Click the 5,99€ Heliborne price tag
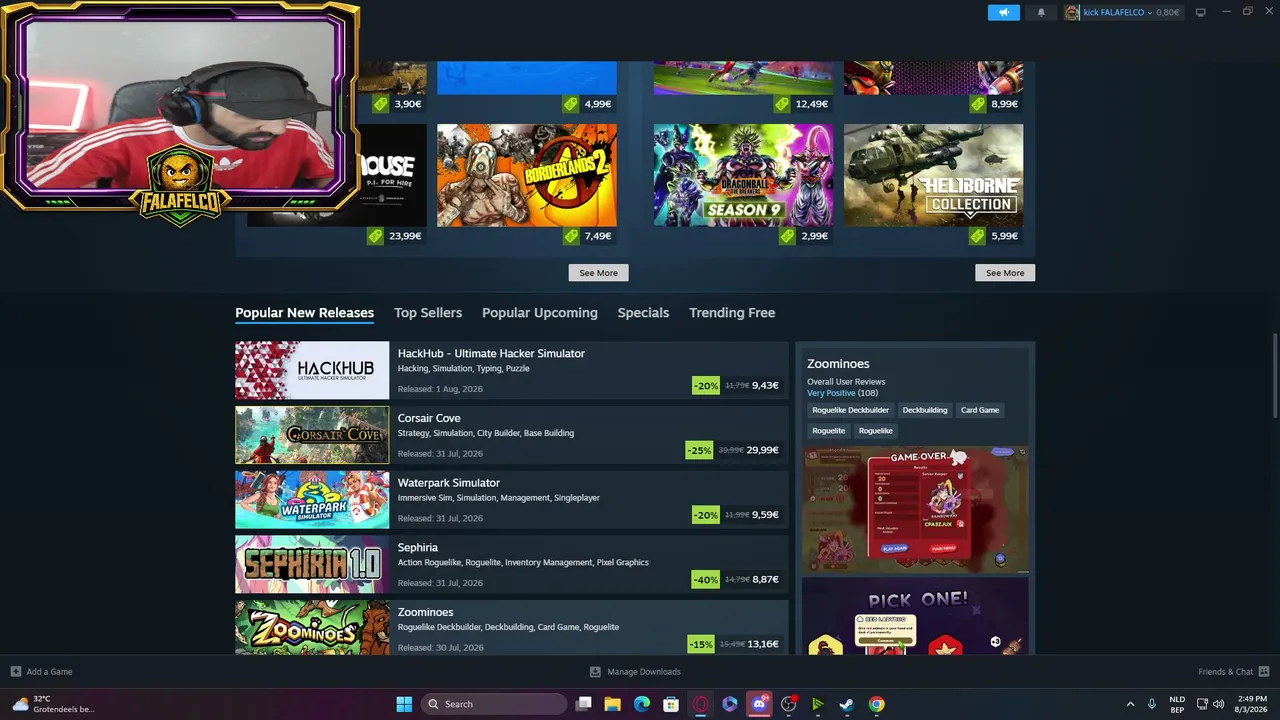Viewport: 1280px width, 720px height. click(x=994, y=236)
